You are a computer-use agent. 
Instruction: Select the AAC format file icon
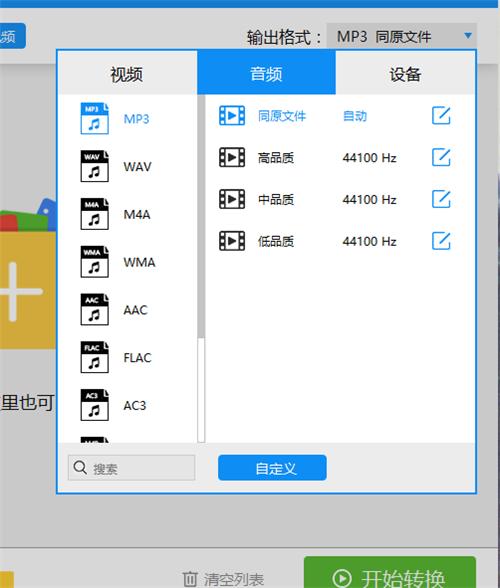point(95,309)
